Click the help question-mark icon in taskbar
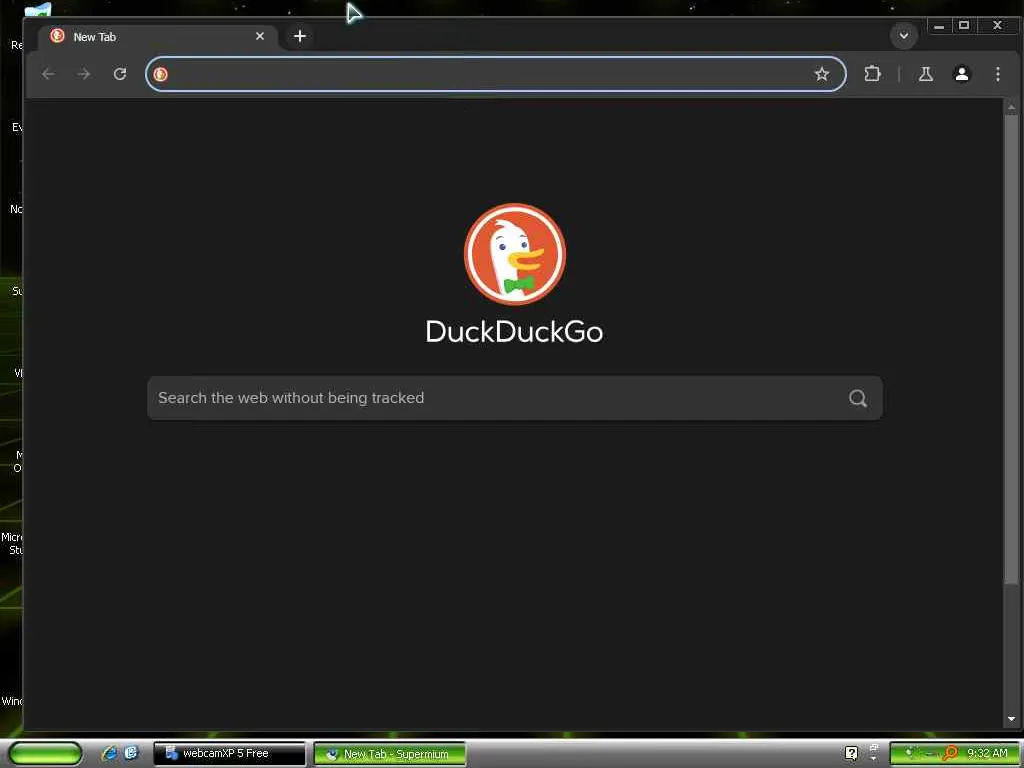Image resolution: width=1024 pixels, height=768 pixels. click(x=851, y=753)
